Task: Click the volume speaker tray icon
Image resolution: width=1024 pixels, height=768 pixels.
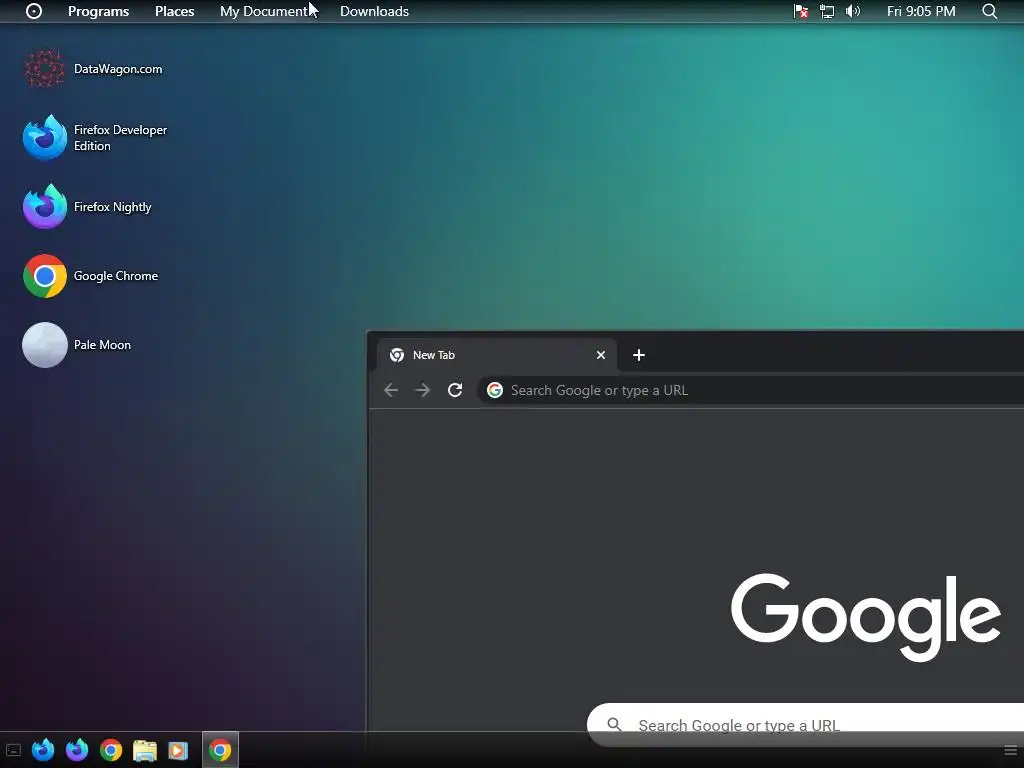Action: coord(853,11)
